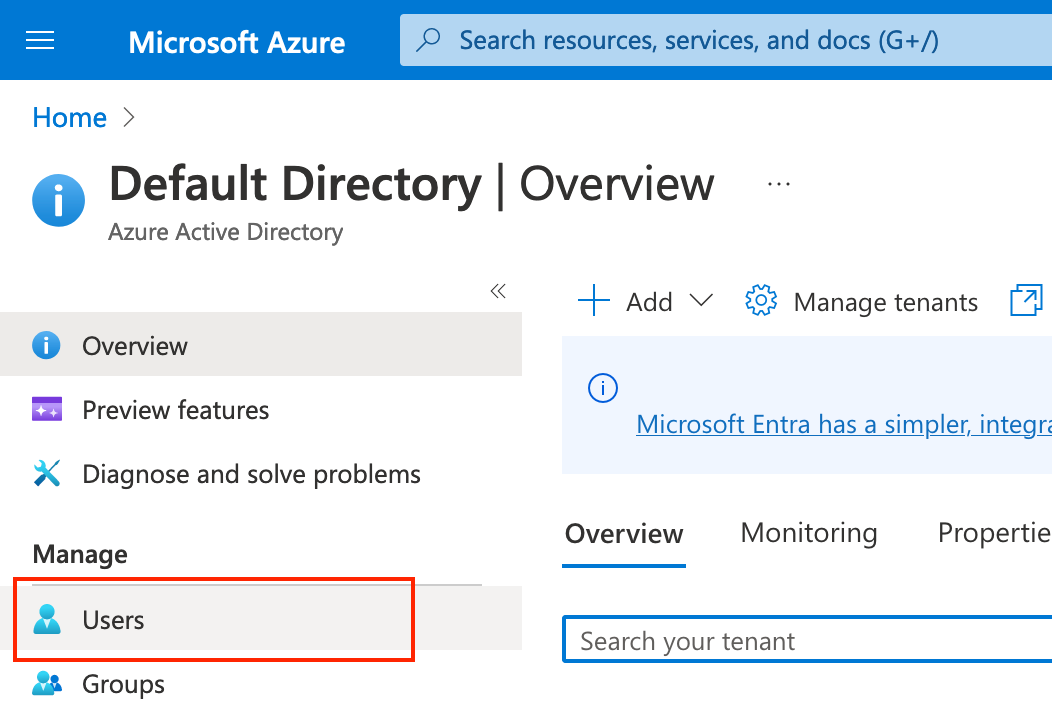
Task: Collapse the sidebar with double chevron
Action: pos(498,291)
